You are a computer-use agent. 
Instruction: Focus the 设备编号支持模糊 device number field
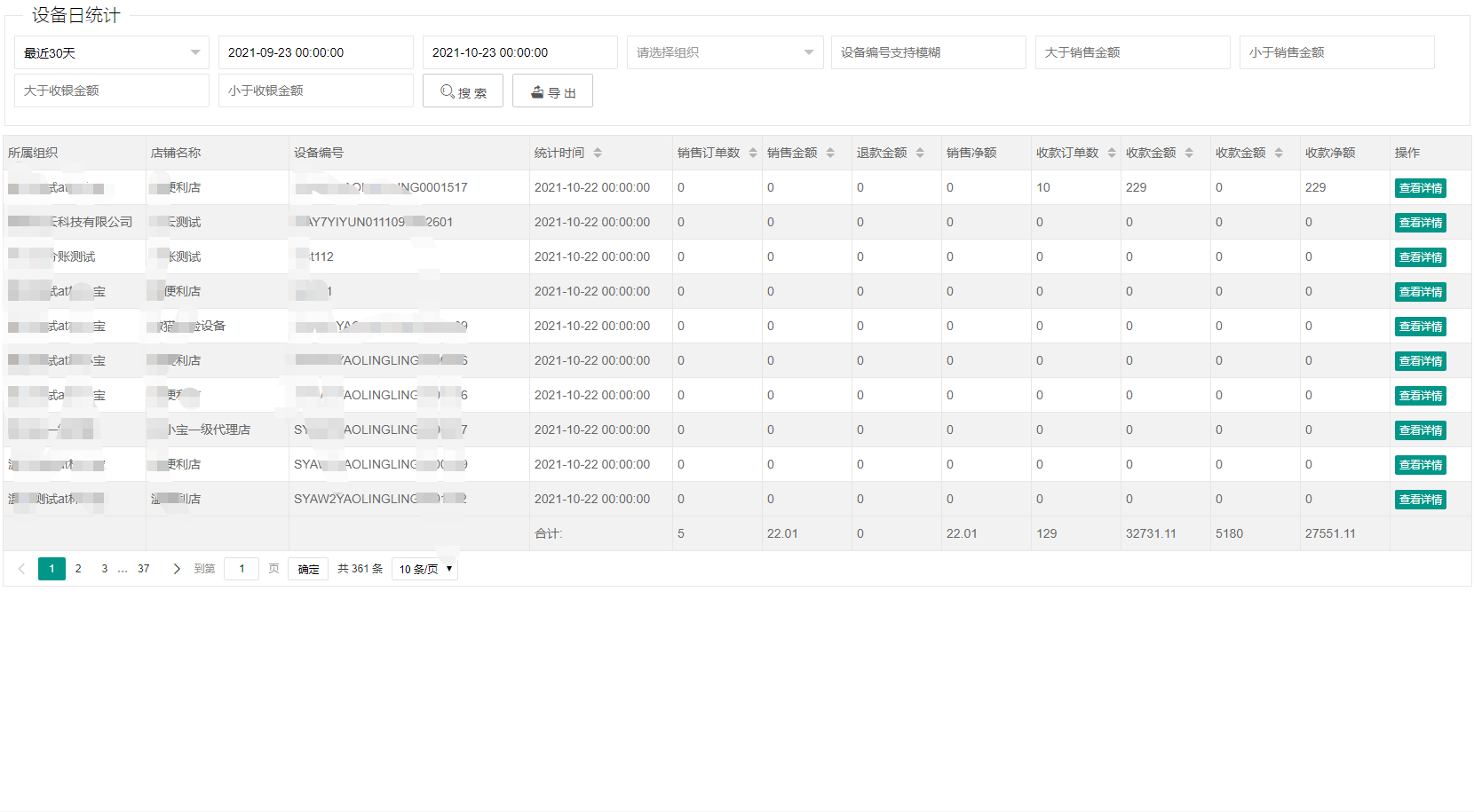[x=928, y=52]
